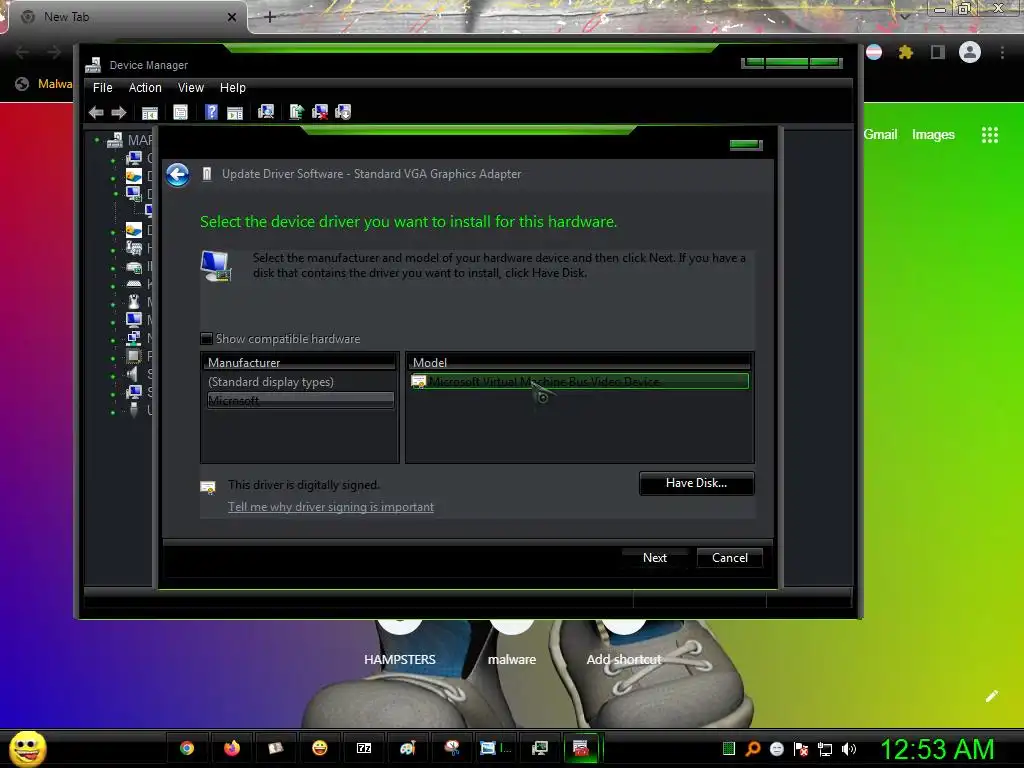Image resolution: width=1024 pixels, height=768 pixels.
Task: Click the Manufacturer column header
Action: coord(300,362)
